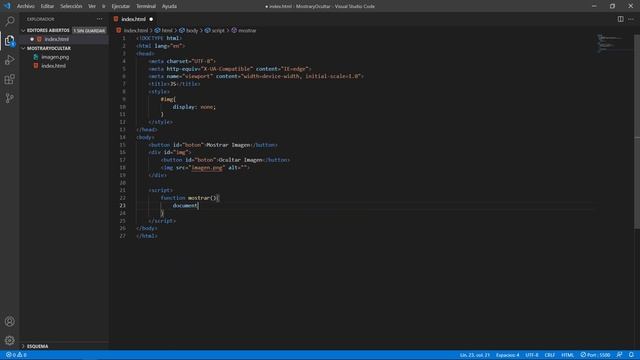Click the html breadcrumb element
Image resolution: width=640 pixels, height=360 pixels.
click(x=164, y=31)
